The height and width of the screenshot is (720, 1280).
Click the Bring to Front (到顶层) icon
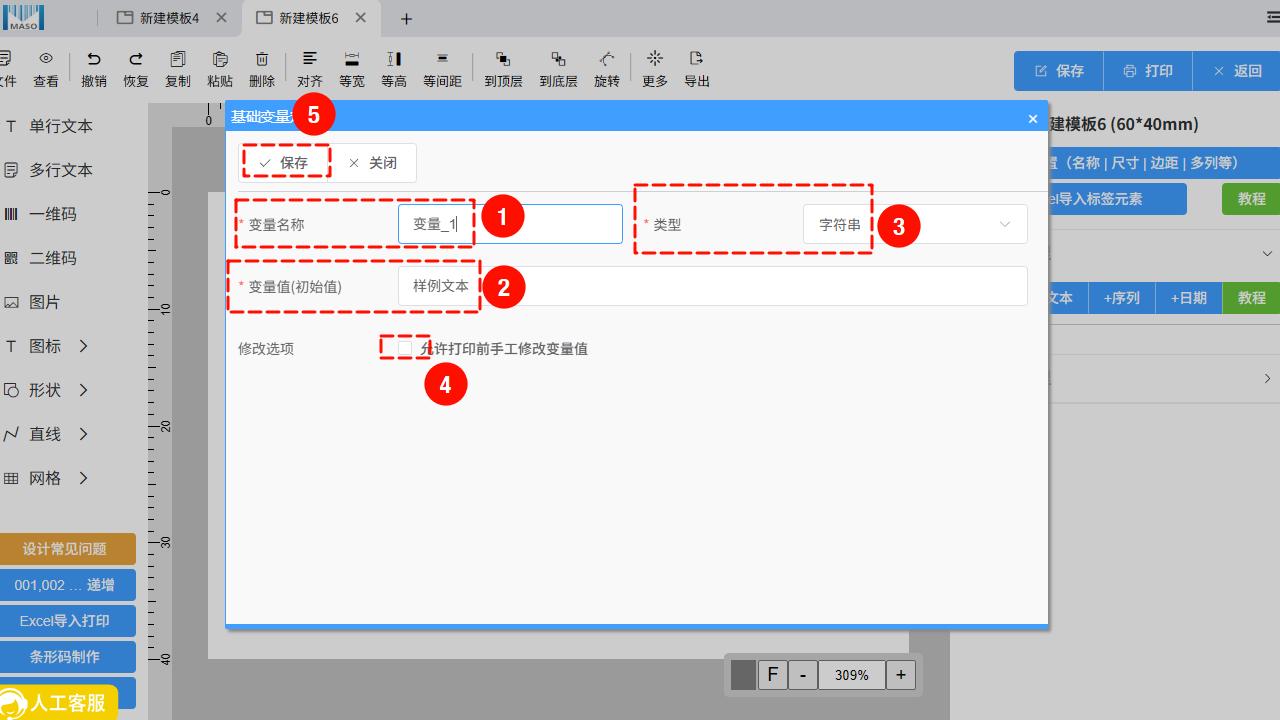coord(503,60)
